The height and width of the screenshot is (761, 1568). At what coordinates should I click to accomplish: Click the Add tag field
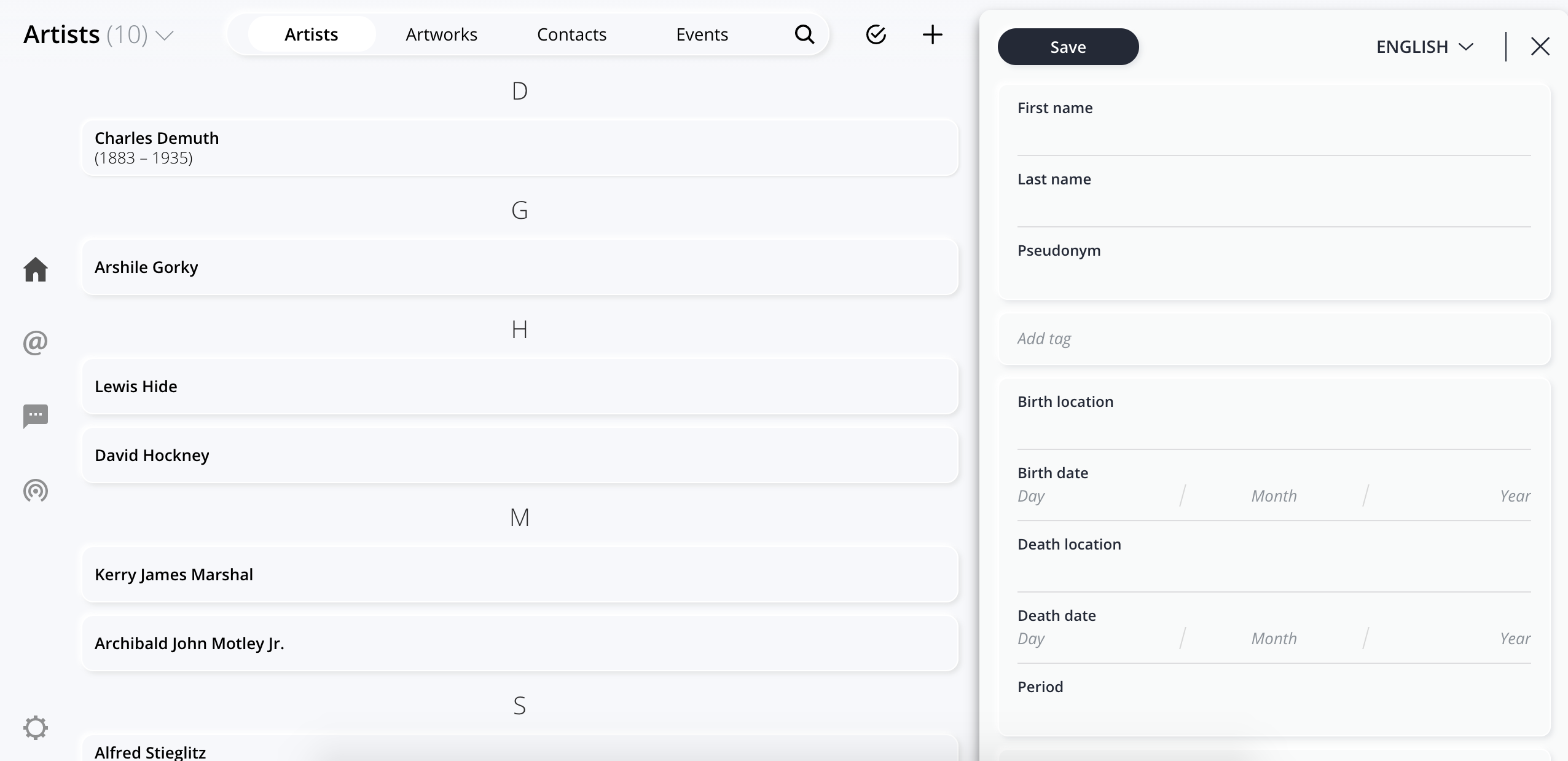1274,339
